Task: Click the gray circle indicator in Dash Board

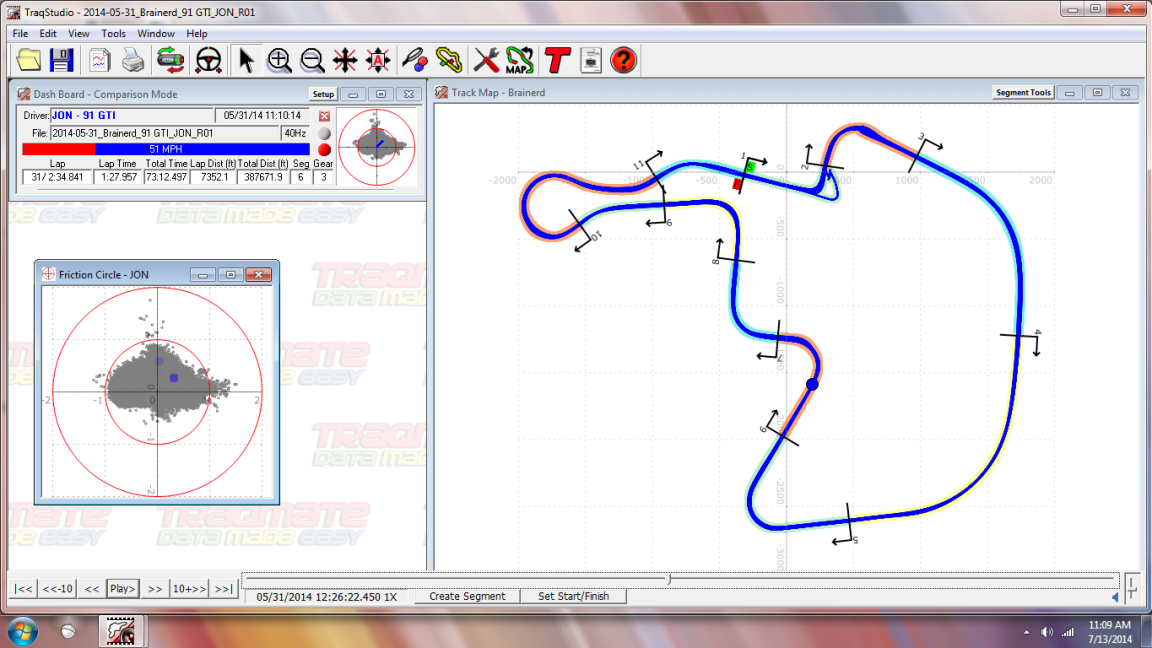Action: click(324, 133)
